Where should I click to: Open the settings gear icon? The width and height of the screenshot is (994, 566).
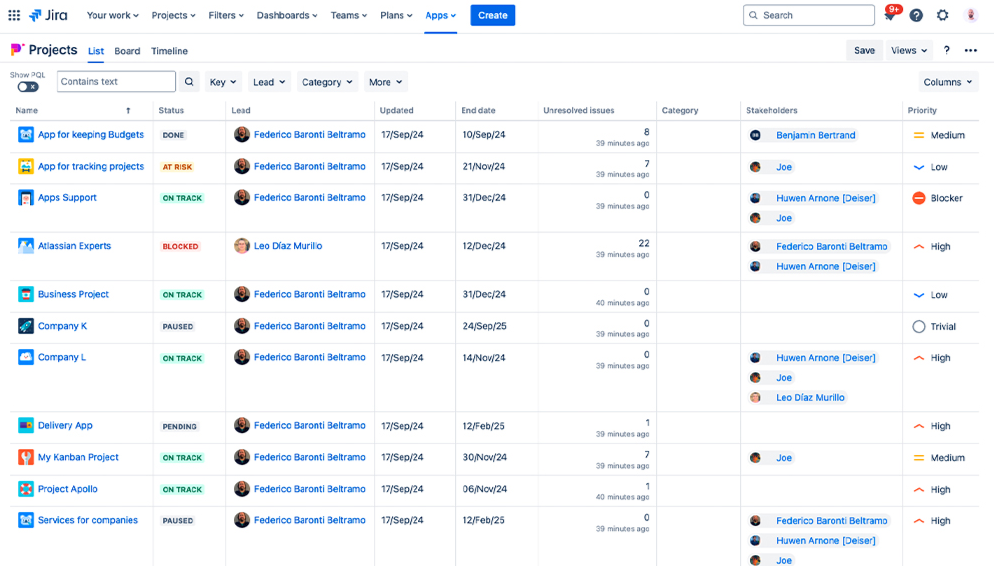[x=943, y=15]
